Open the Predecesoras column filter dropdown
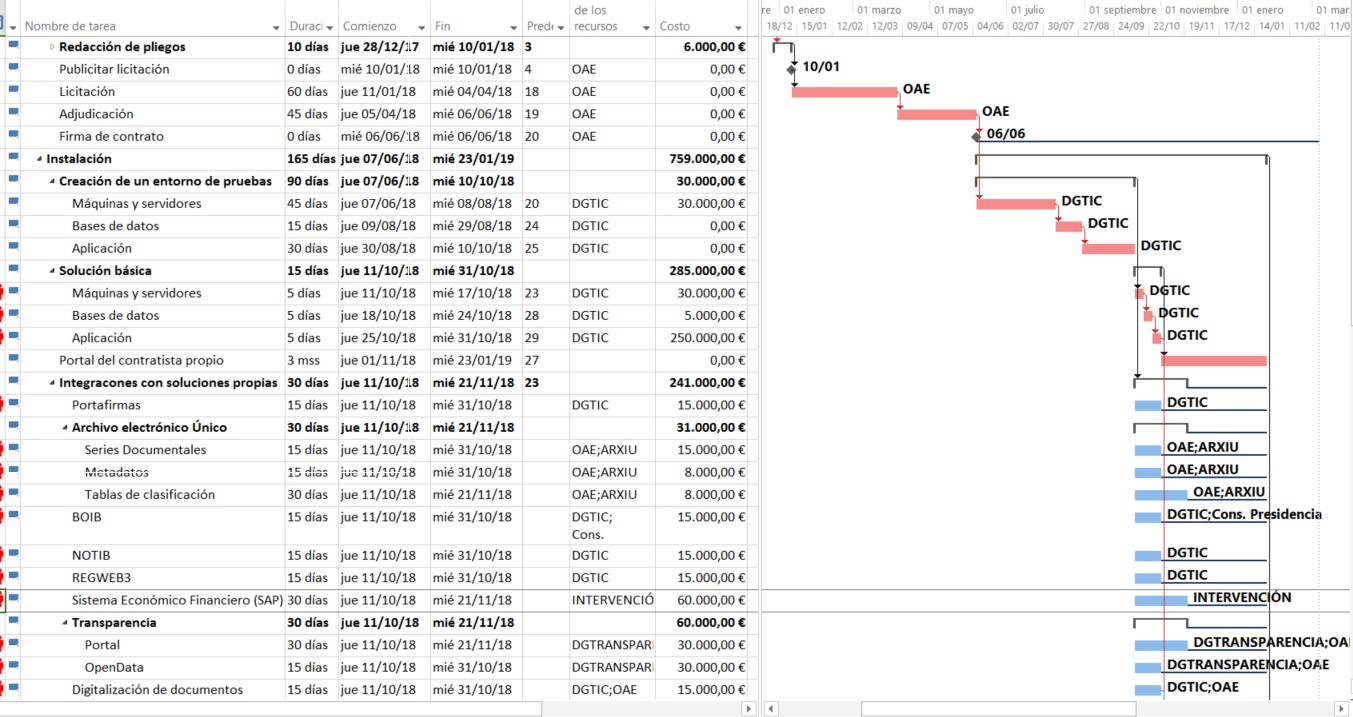 (x=561, y=27)
